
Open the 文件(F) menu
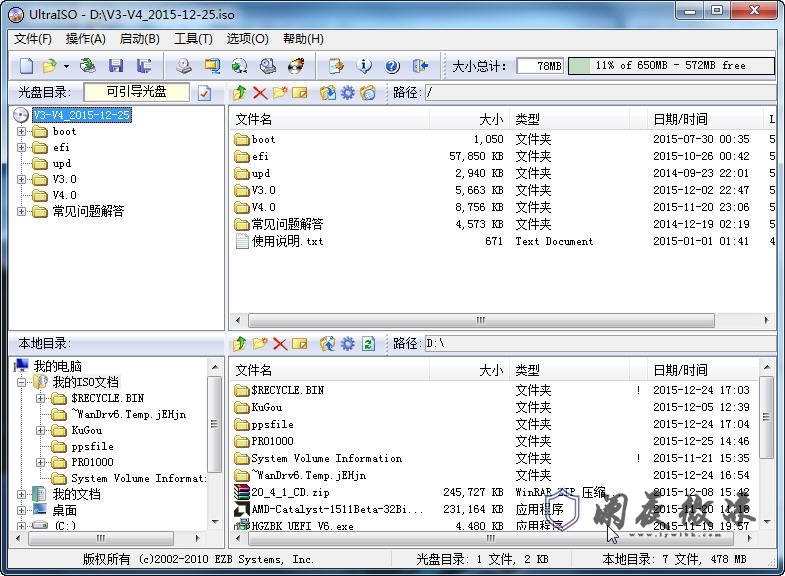[x=33, y=39]
